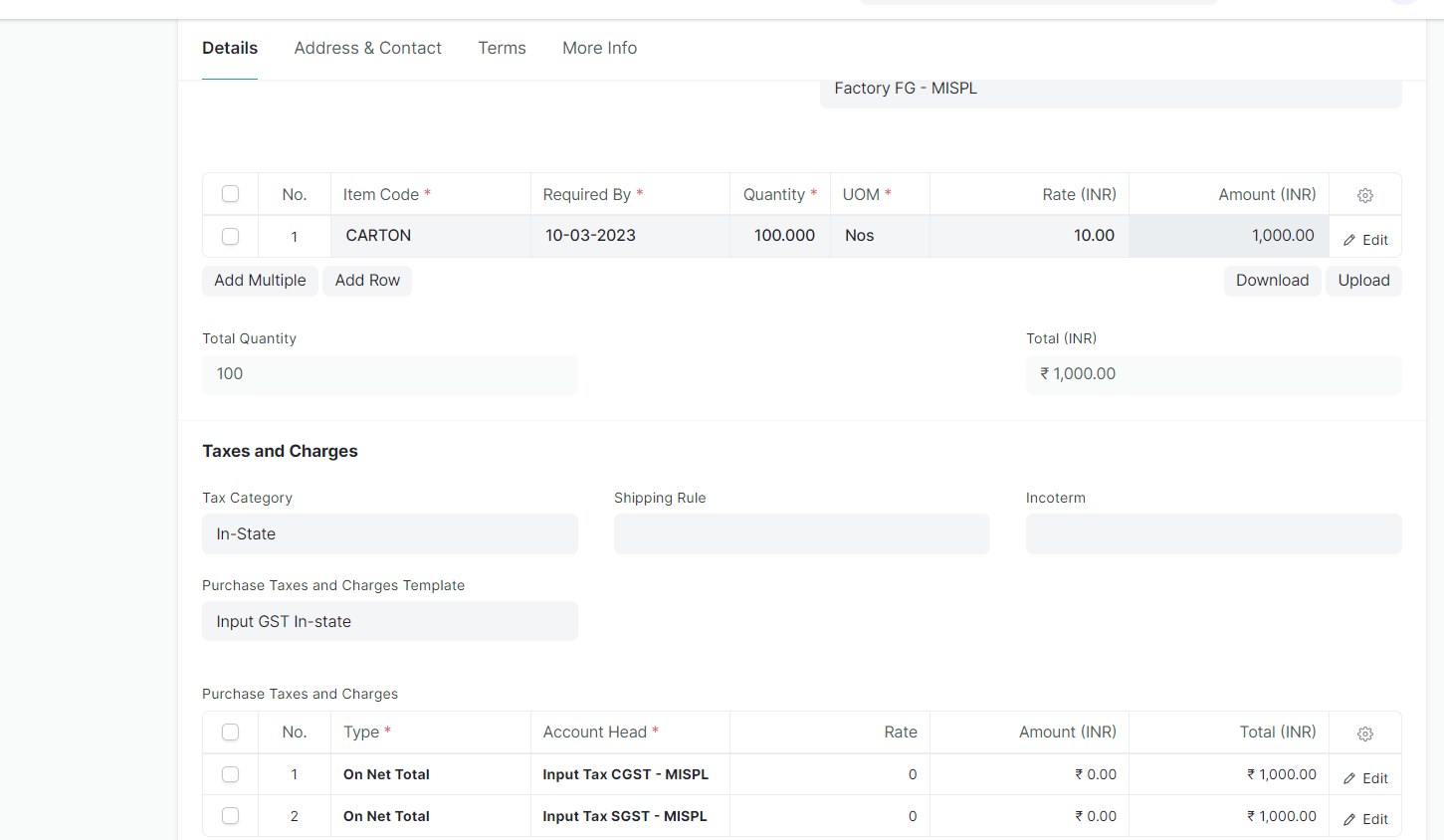Image resolution: width=1444 pixels, height=840 pixels.
Task: Go to the More Info tab
Action: click(x=599, y=48)
